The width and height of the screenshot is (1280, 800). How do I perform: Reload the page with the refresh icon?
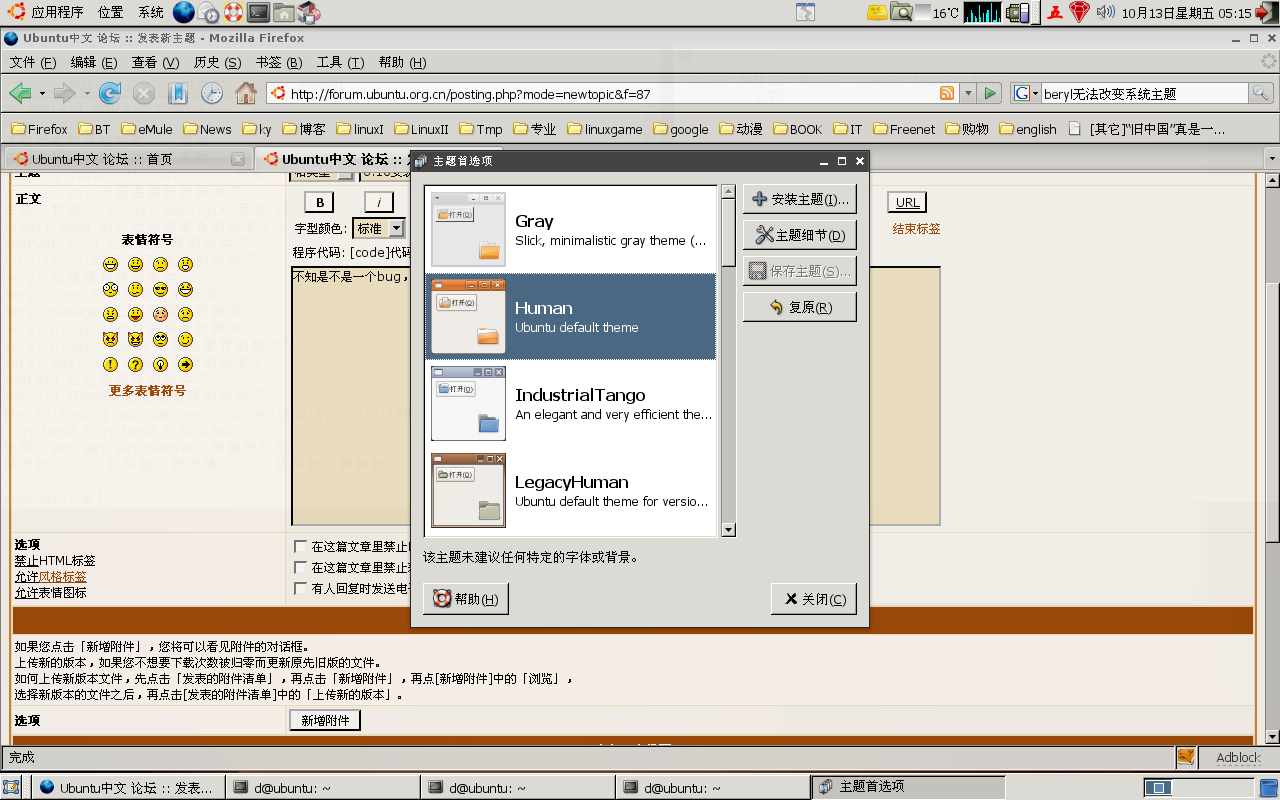[x=110, y=93]
